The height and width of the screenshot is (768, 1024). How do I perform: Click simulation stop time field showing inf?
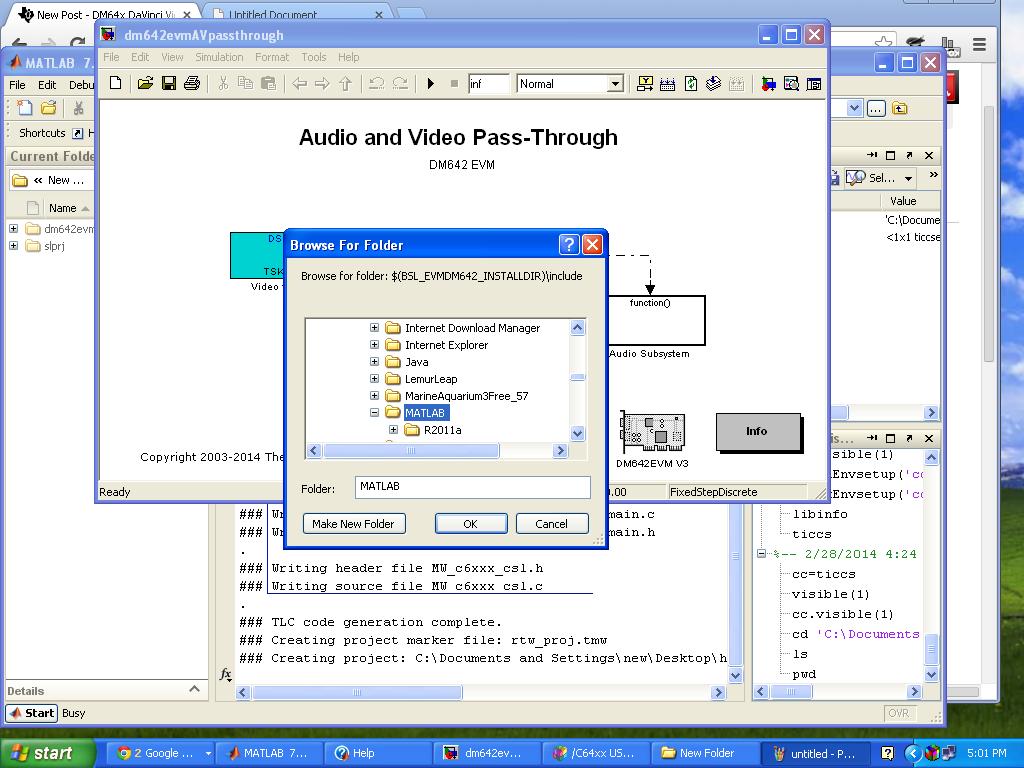coord(488,84)
